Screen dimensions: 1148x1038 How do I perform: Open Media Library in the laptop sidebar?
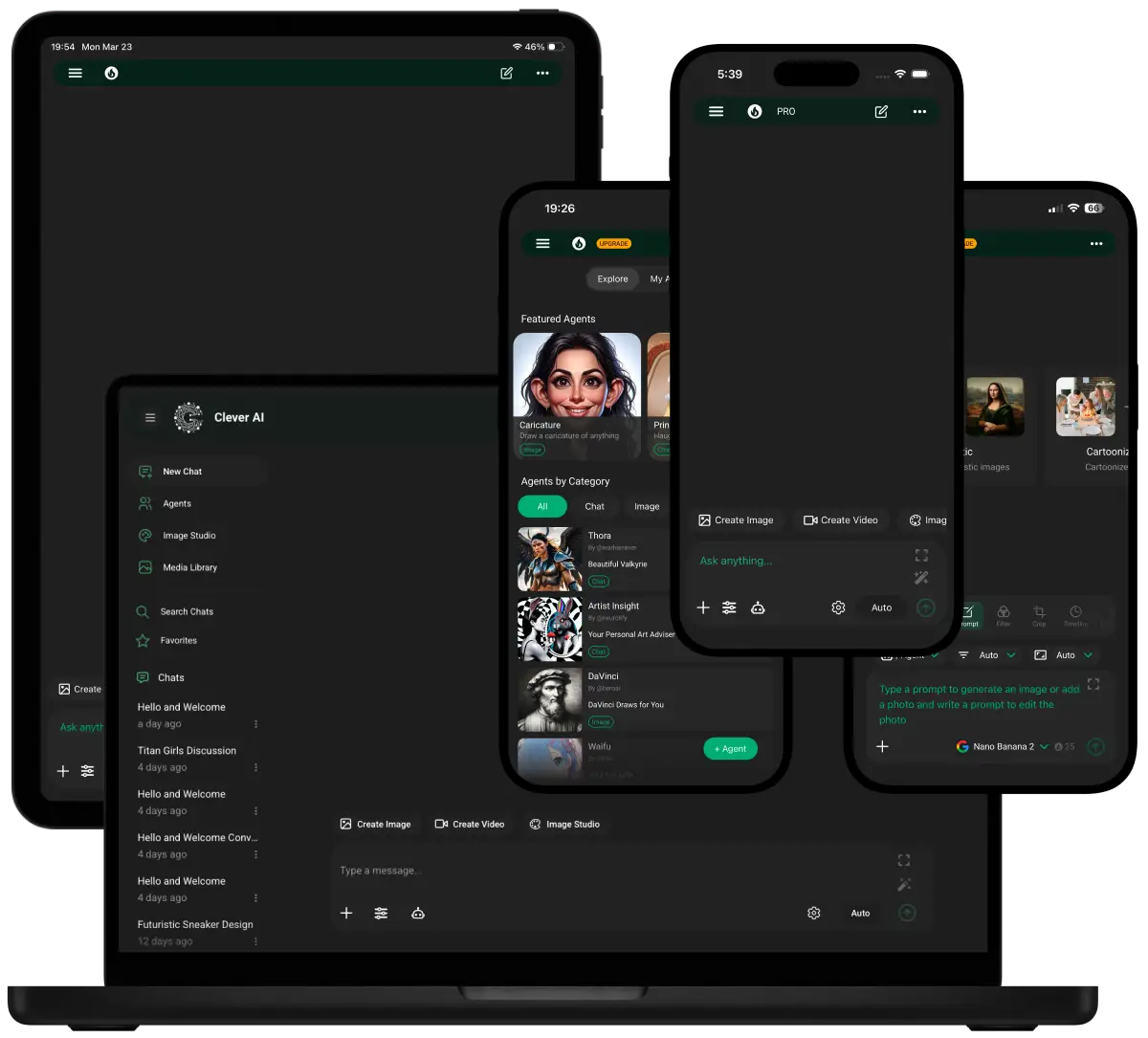click(x=189, y=568)
